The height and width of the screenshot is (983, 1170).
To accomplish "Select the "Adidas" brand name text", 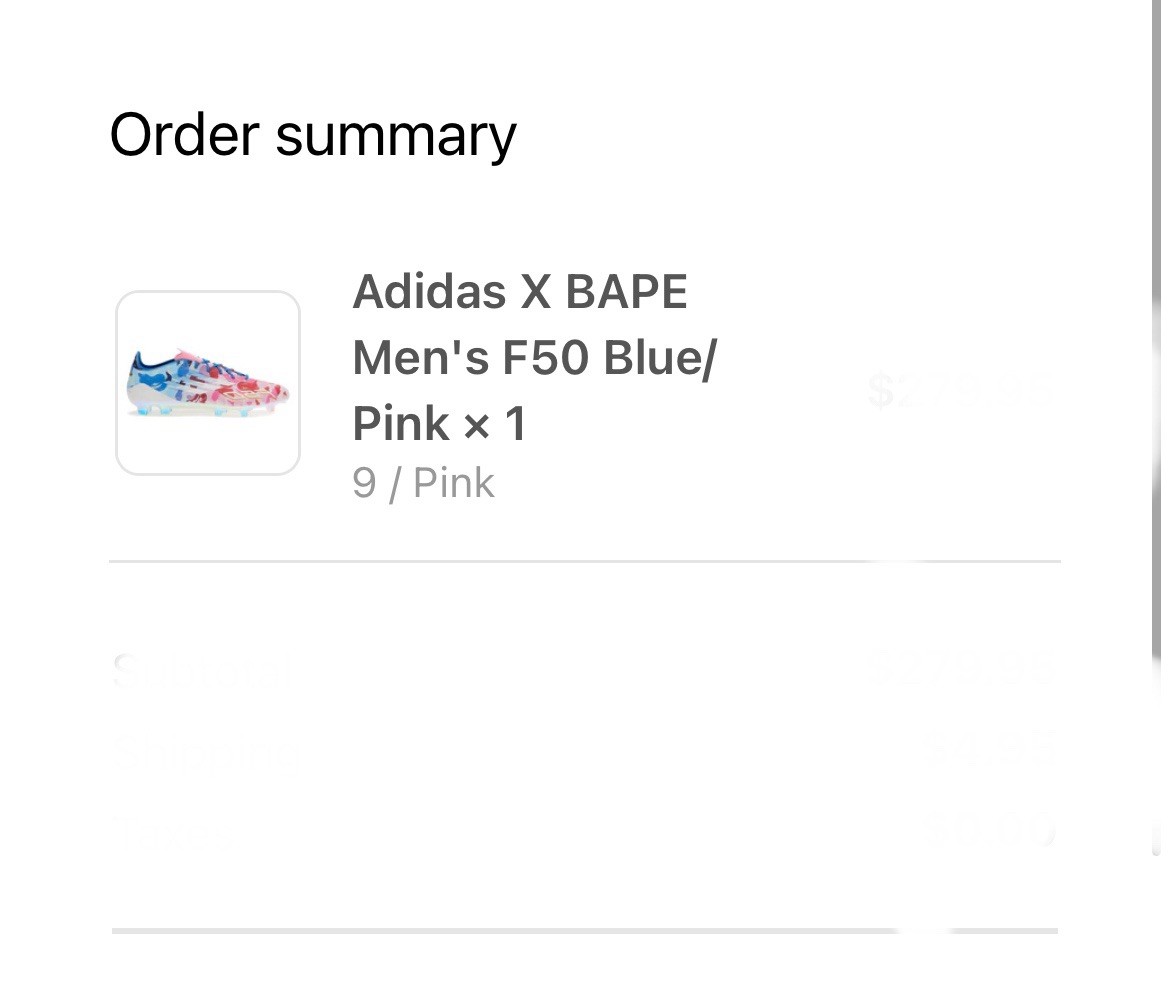I will (429, 292).
